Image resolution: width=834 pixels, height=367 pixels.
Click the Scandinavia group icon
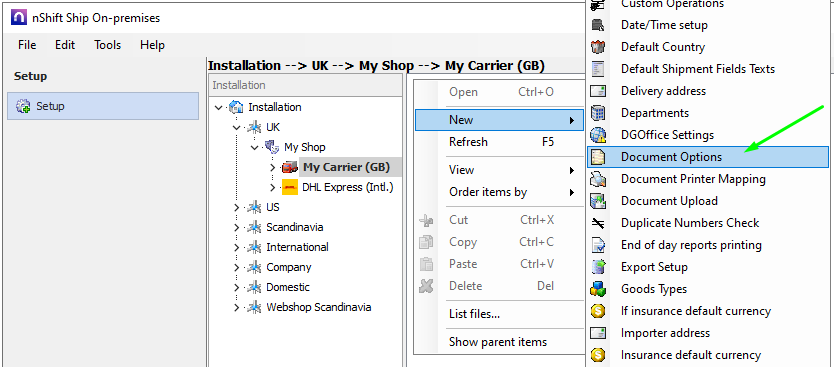click(254, 227)
